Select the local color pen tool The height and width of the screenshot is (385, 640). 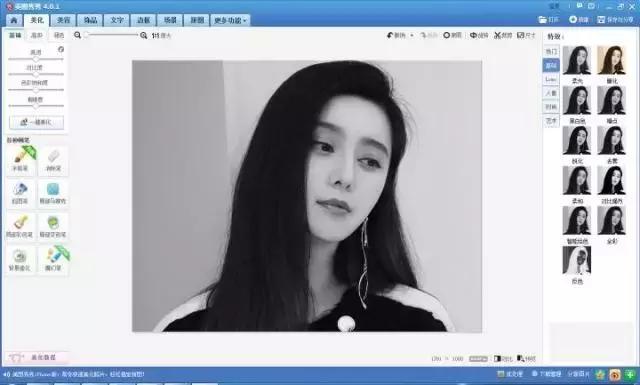(x=20, y=227)
